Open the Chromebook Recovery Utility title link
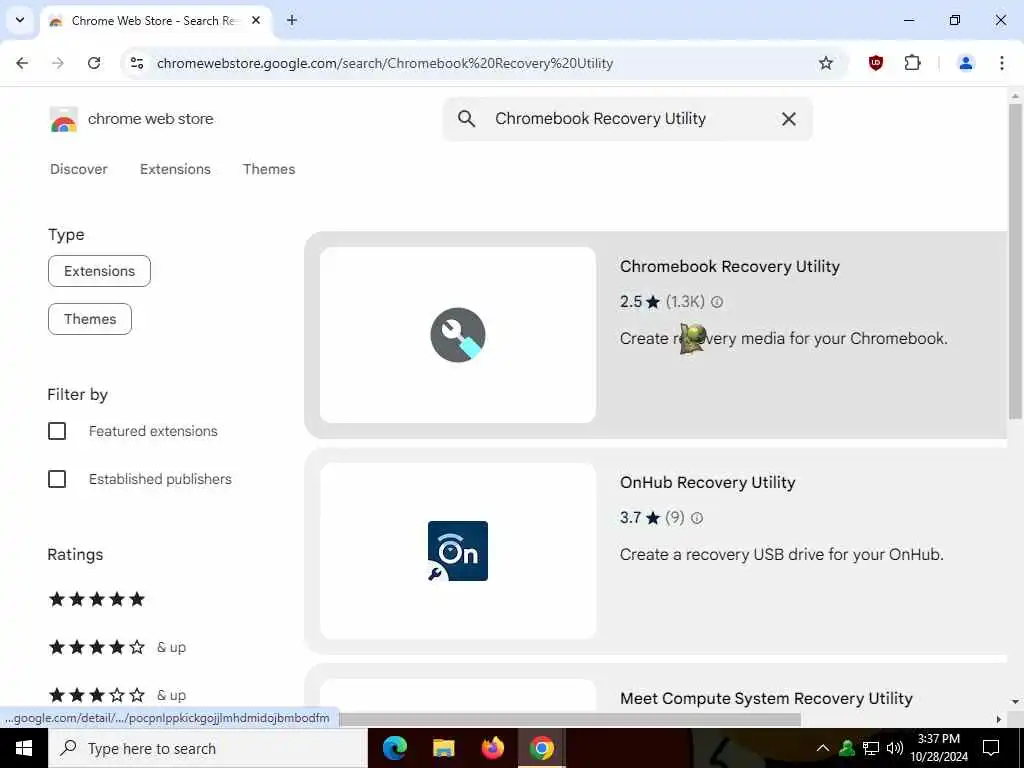 [729, 266]
